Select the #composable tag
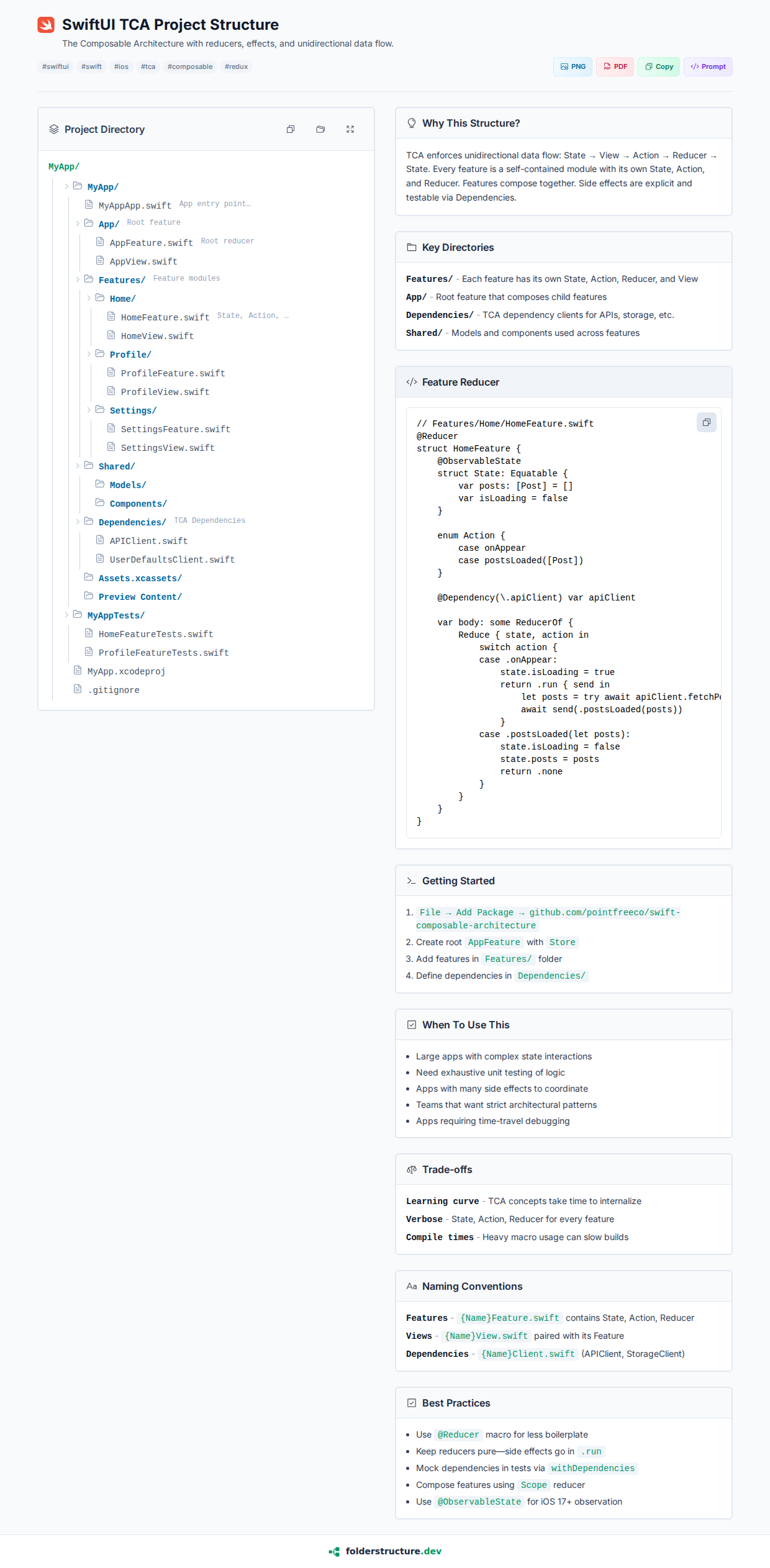 click(189, 66)
